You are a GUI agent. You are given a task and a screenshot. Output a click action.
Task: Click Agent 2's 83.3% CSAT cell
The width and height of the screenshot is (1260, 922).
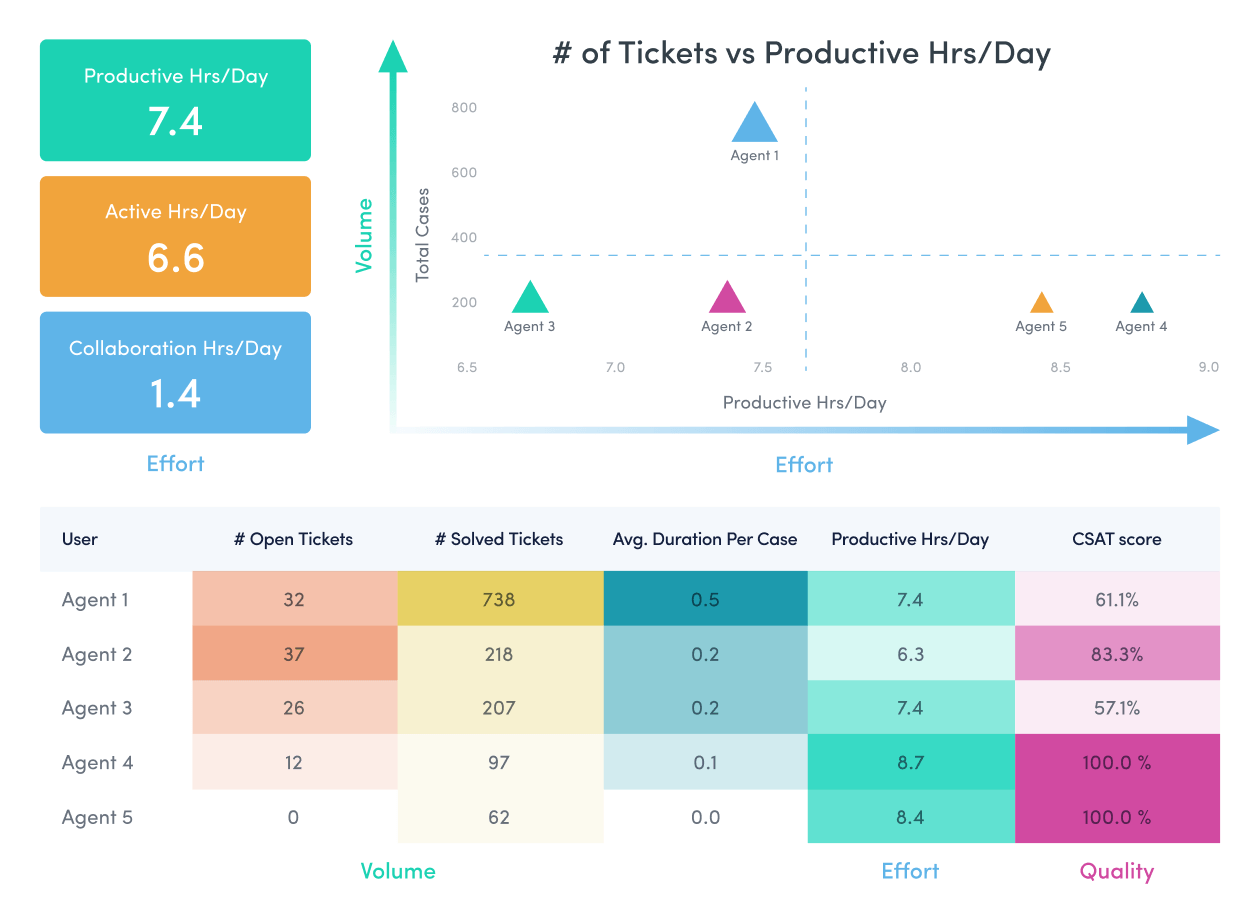[1116, 654]
